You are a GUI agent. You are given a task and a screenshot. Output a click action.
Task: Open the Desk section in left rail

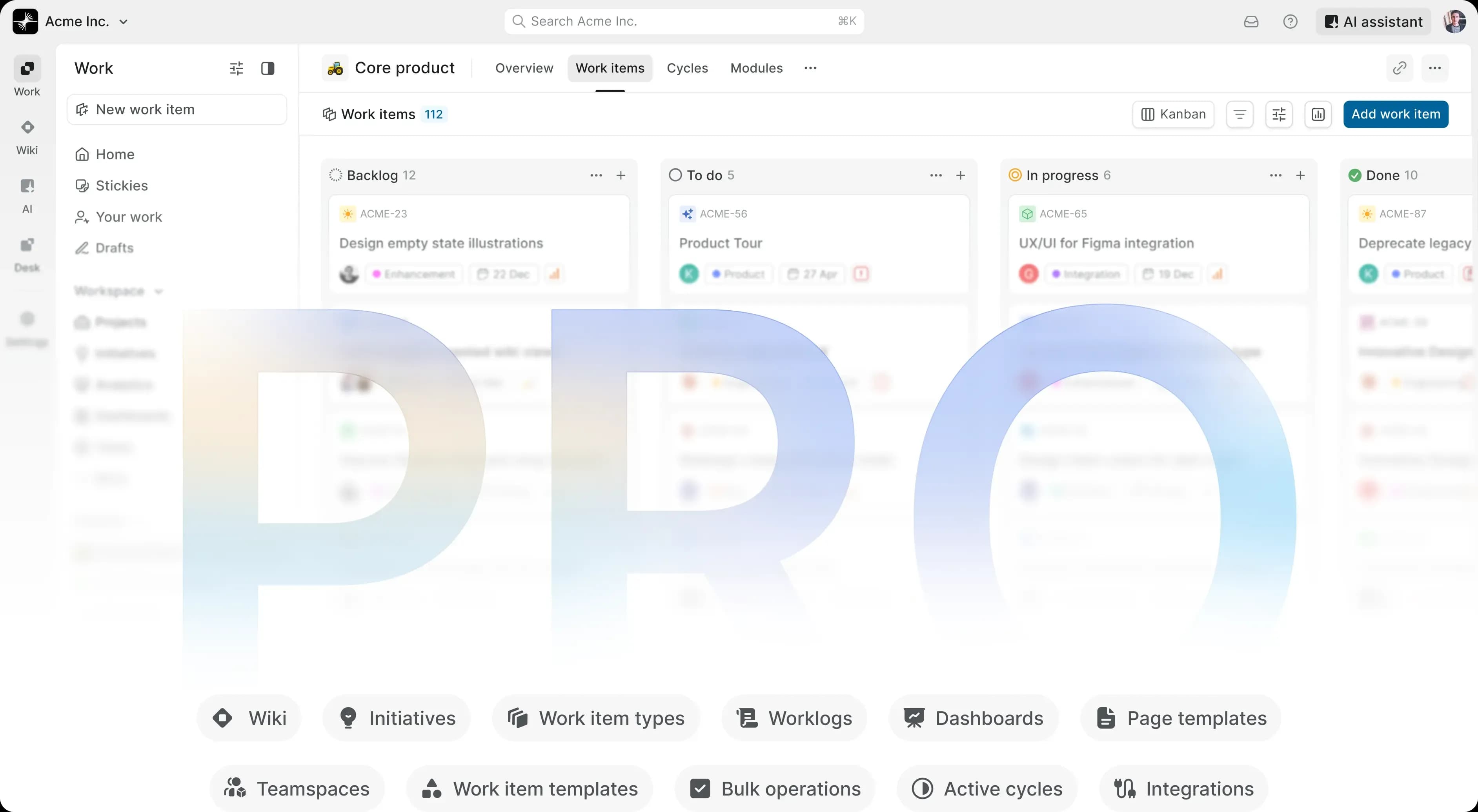(27, 255)
